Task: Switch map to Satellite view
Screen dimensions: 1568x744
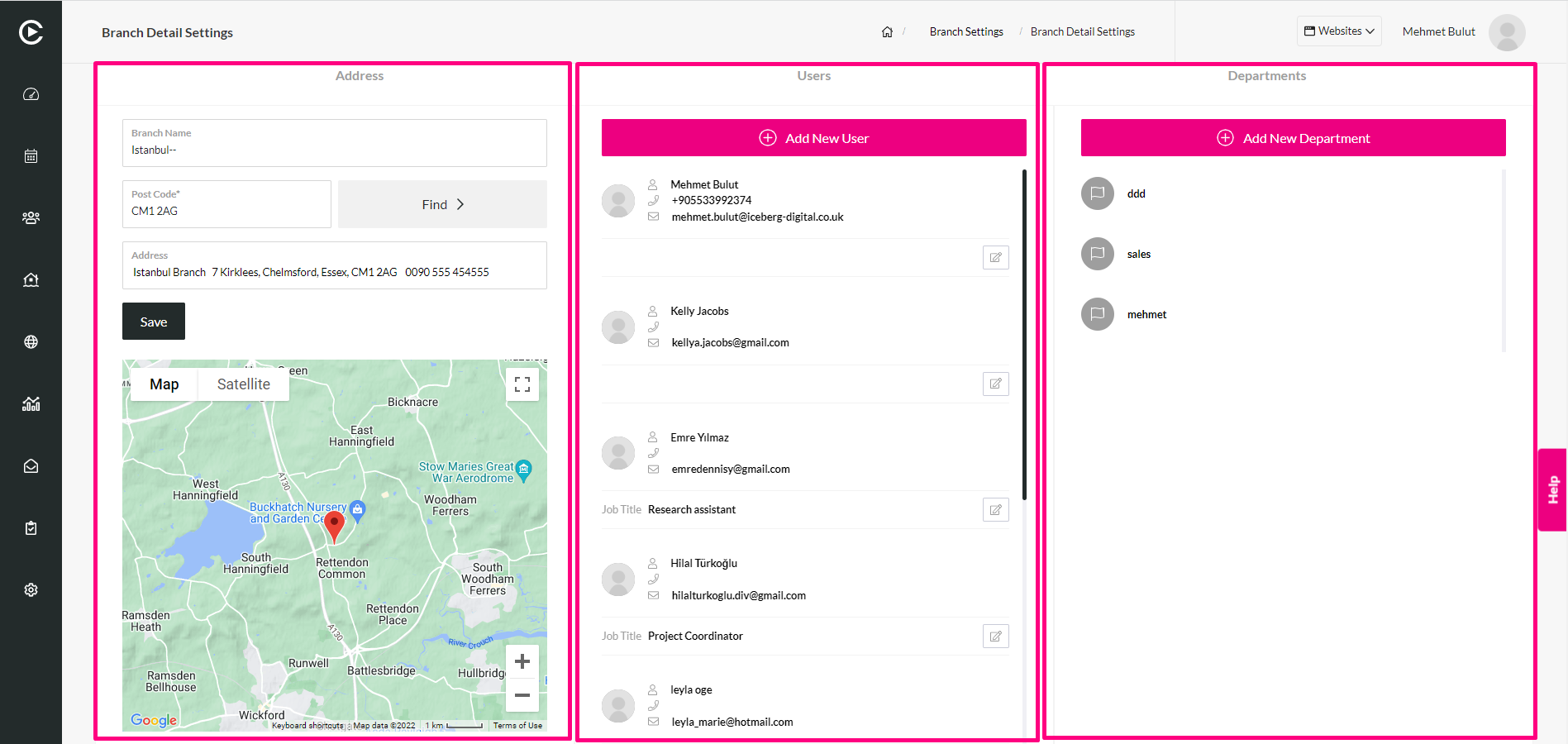Action: pyautogui.click(x=244, y=384)
